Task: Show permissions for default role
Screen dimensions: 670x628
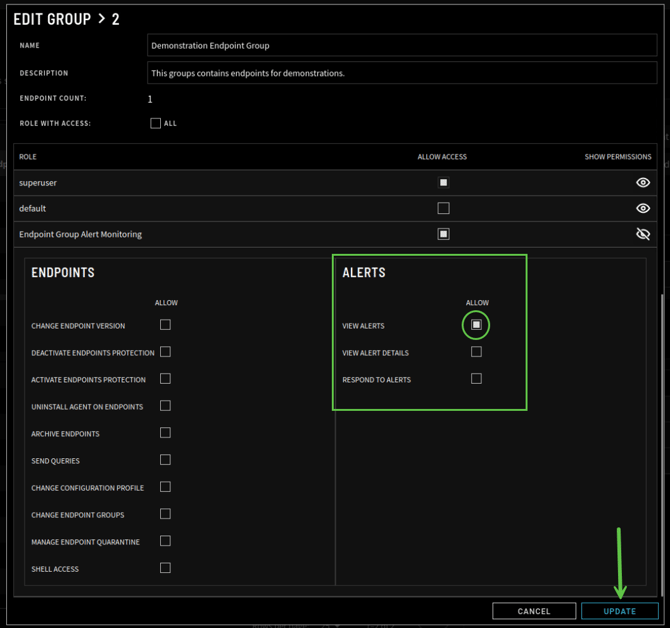Action: pos(643,209)
